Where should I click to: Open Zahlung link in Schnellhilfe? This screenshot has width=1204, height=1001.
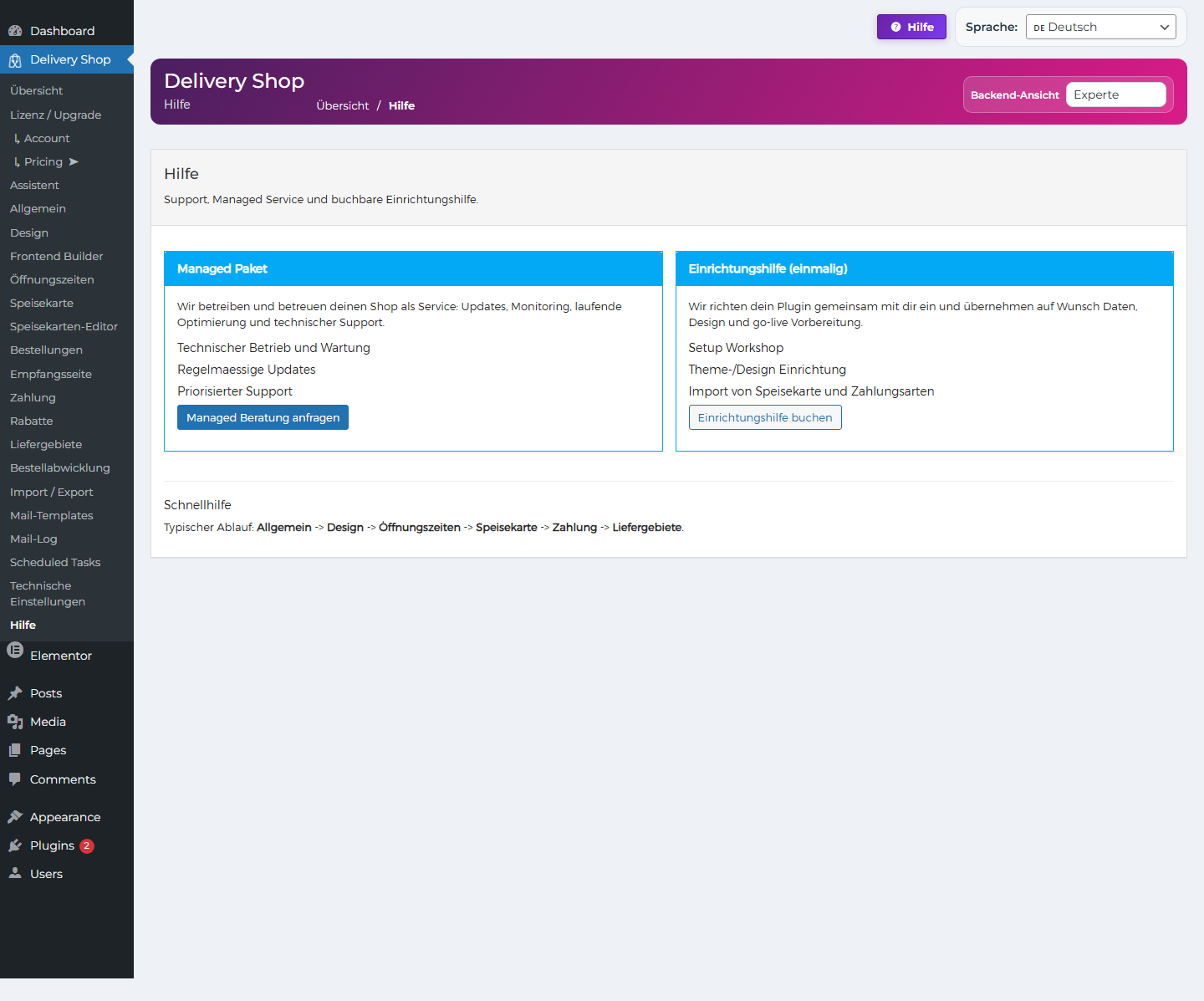click(x=574, y=527)
